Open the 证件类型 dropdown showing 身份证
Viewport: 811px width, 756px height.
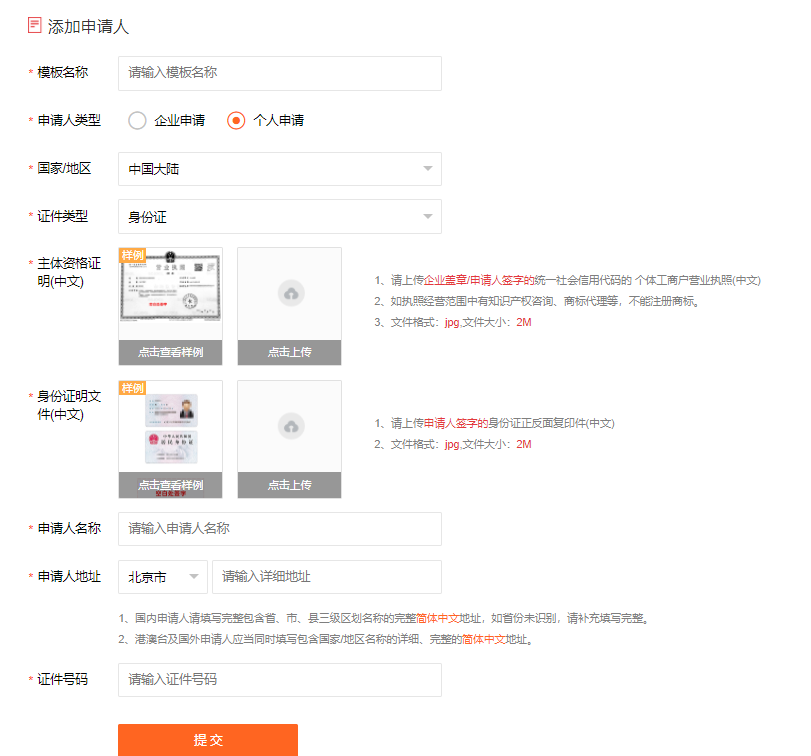(x=280, y=217)
